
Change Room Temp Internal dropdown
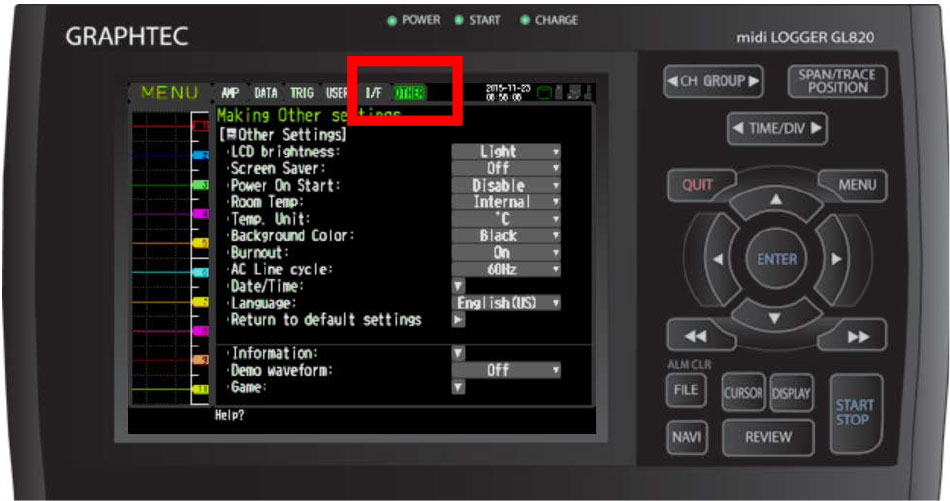tap(506, 202)
